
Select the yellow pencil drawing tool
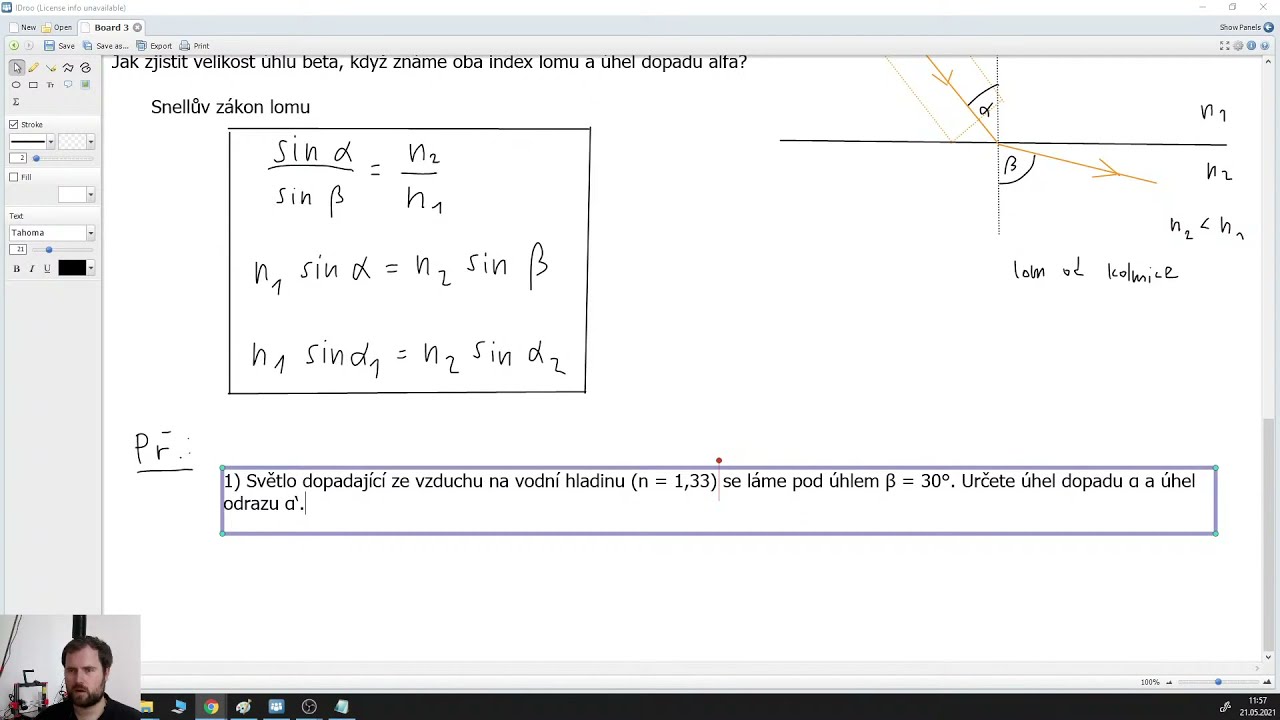click(x=34, y=68)
